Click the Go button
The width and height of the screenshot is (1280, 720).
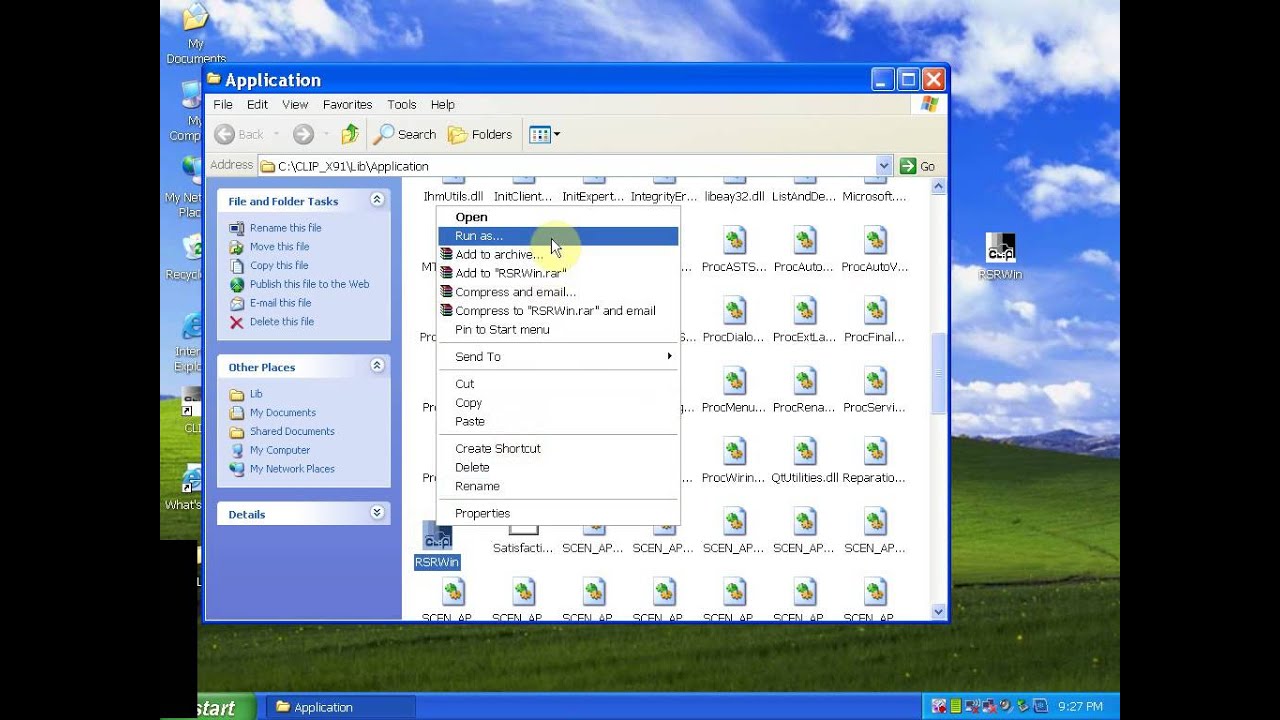918,166
